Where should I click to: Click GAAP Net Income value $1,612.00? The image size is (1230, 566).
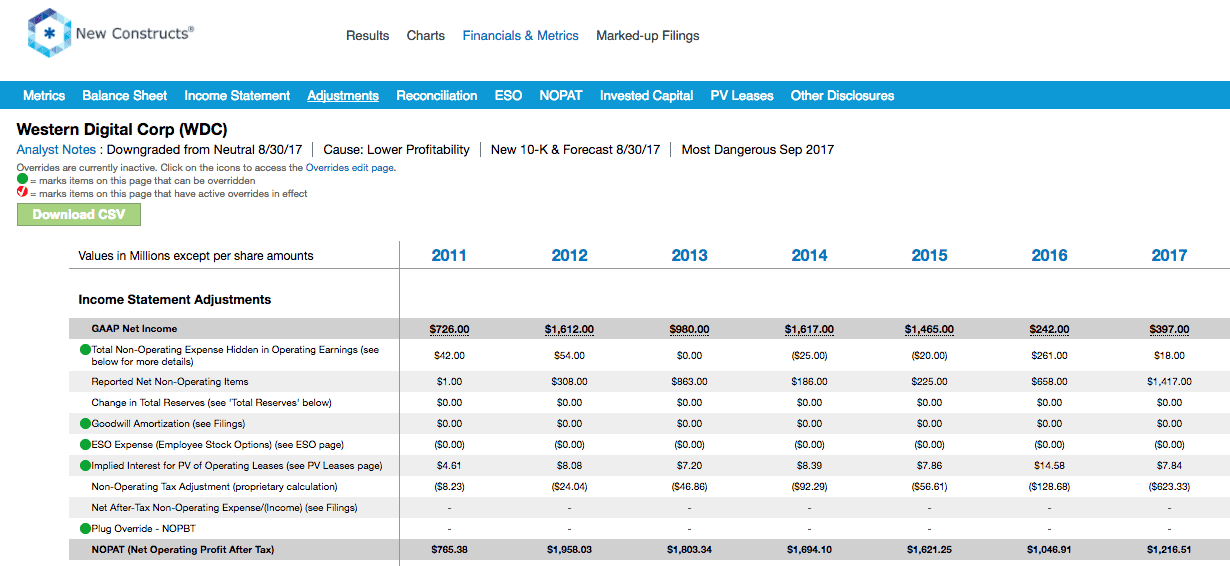(x=569, y=329)
